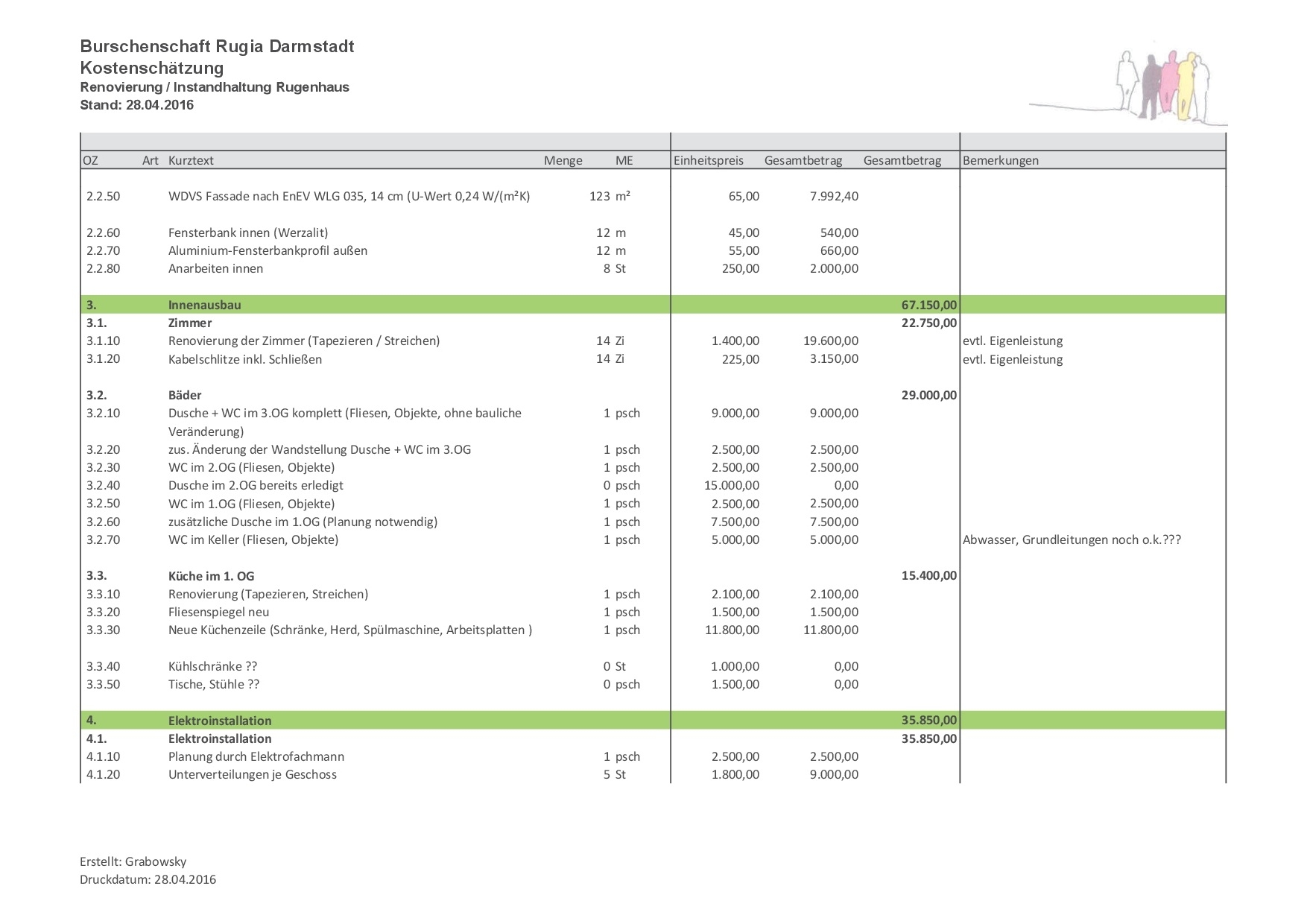This screenshot has height=924, width=1307.
Task: Select 'Kabelschlitze inkl. Schließen' entry
Action: 245,359
